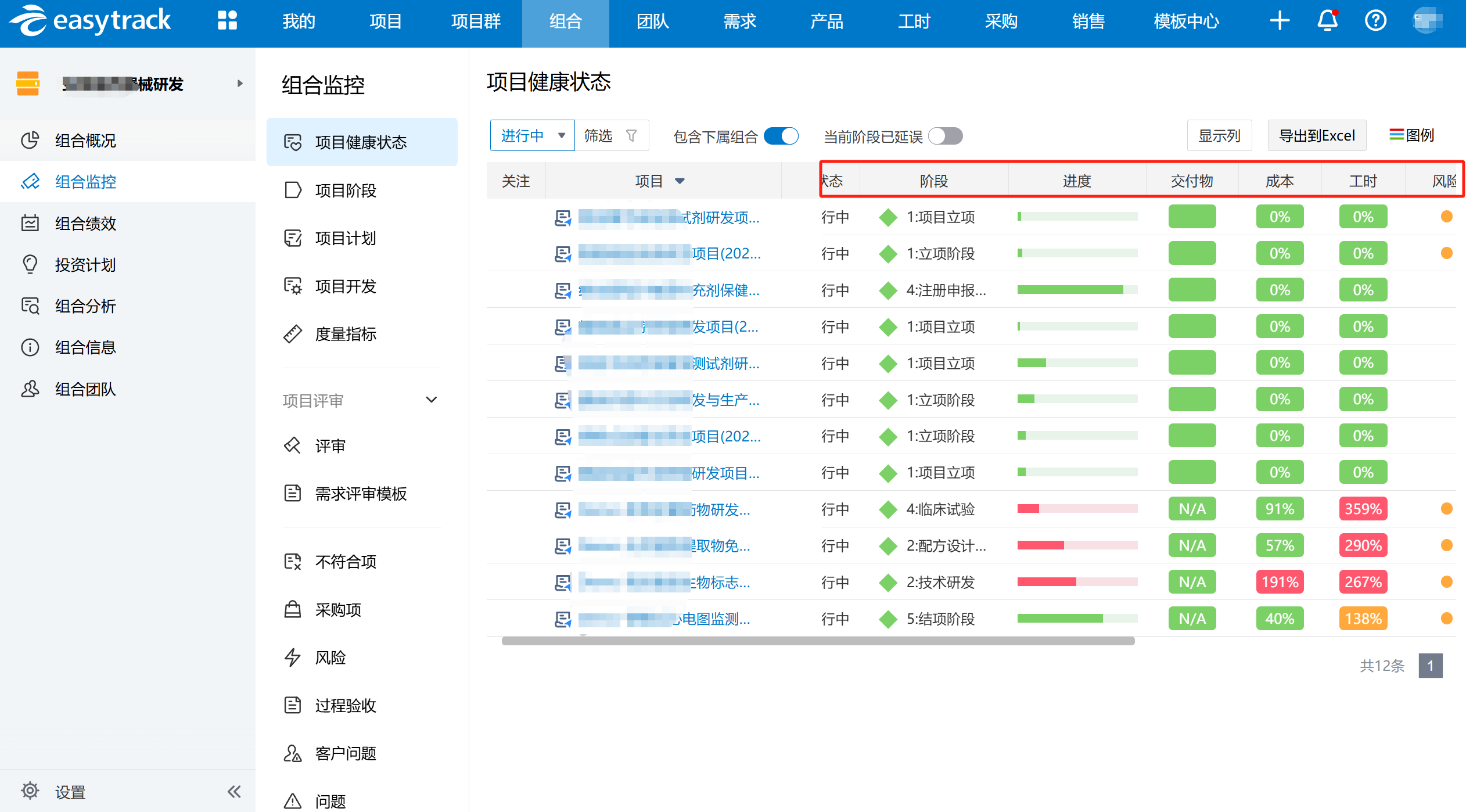Enable 当前阶段已延误 switch

[945, 136]
